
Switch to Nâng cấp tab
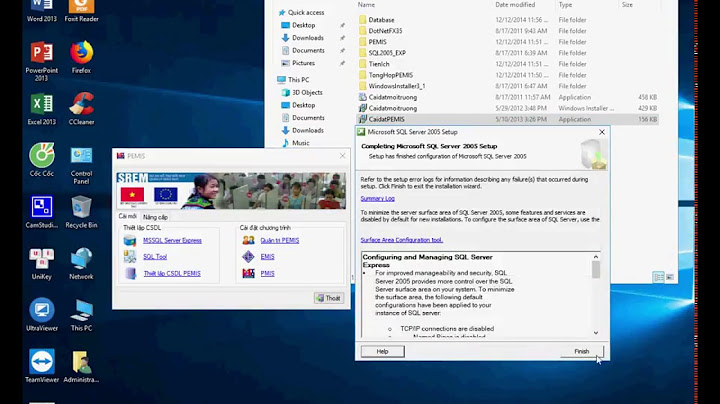pyautogui.click(x=155, y=217)
